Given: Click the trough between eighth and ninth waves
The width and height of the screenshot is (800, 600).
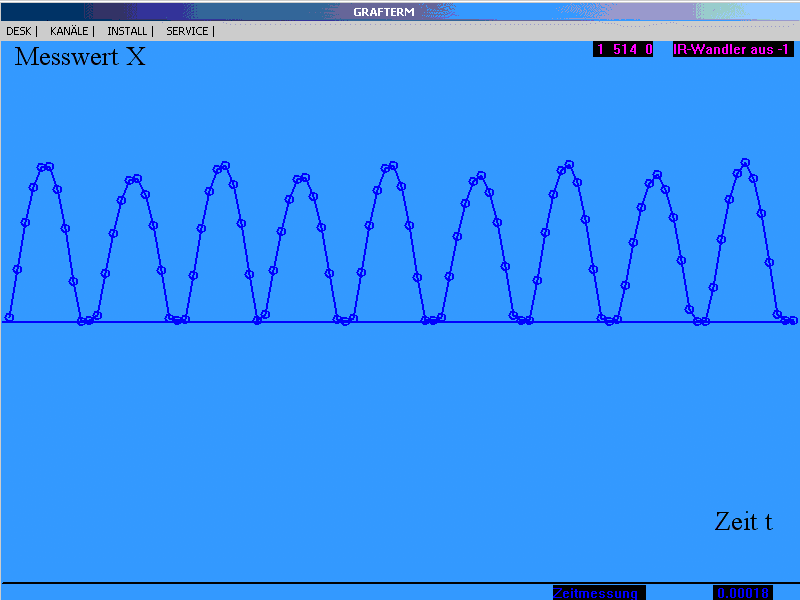Looking at the screenshot, I should 701,321.
